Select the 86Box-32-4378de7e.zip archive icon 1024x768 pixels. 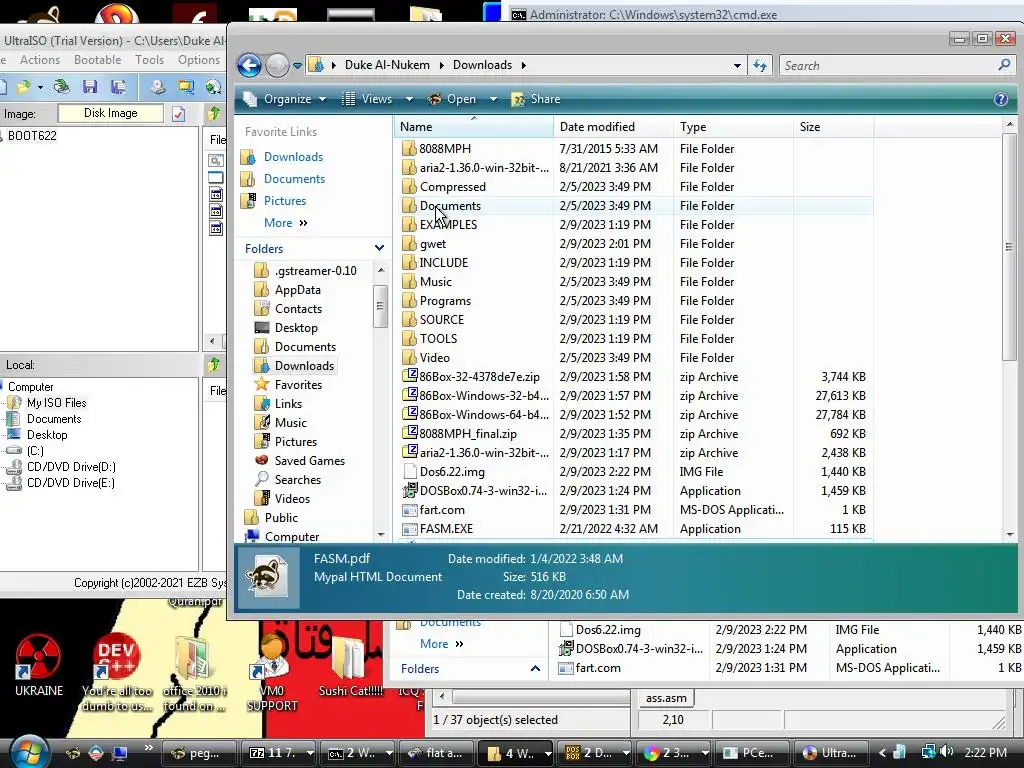tap(409, 376)
